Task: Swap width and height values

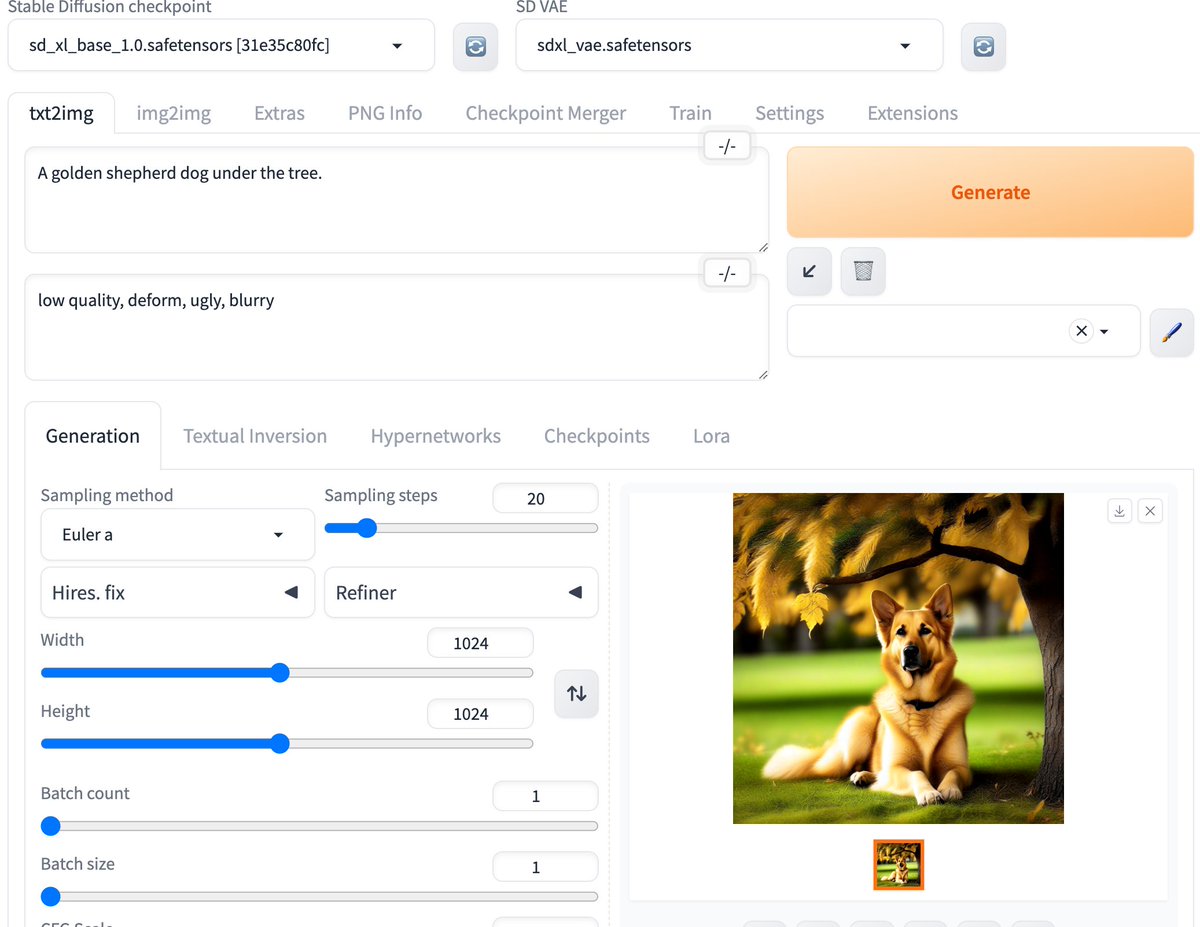Action: point(576,693)
